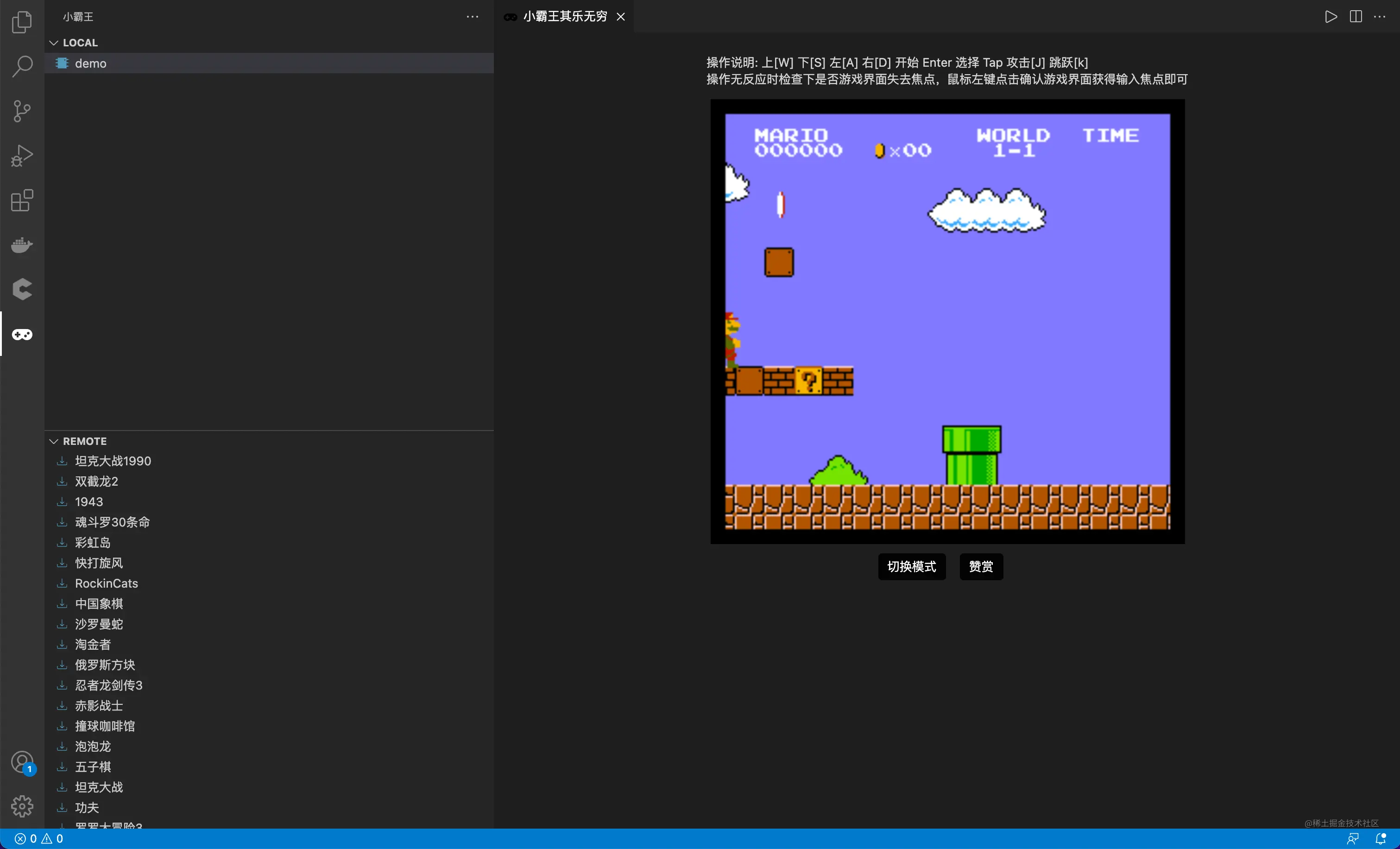The image size is (1400, 849).
Task: Click the 赞赏 button
Action: 981,566
